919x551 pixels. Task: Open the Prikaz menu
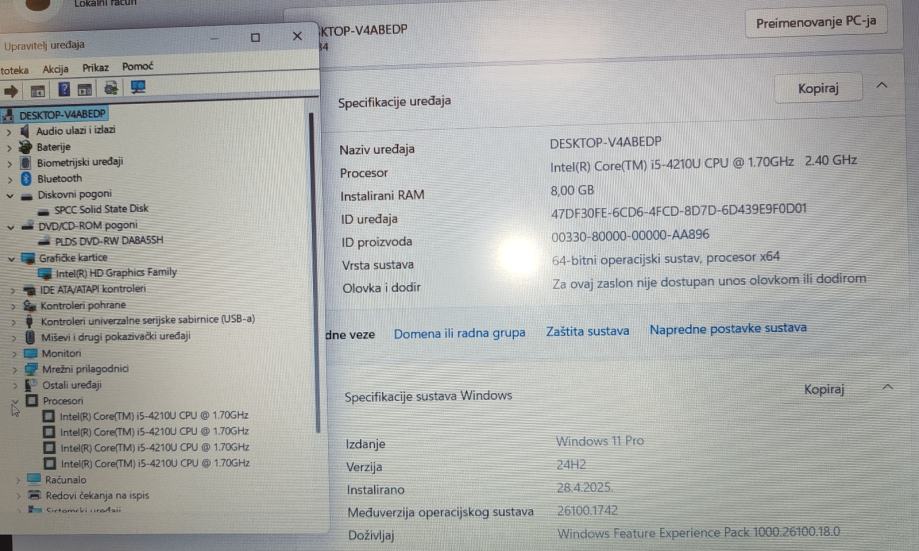(x=96, y=68)
